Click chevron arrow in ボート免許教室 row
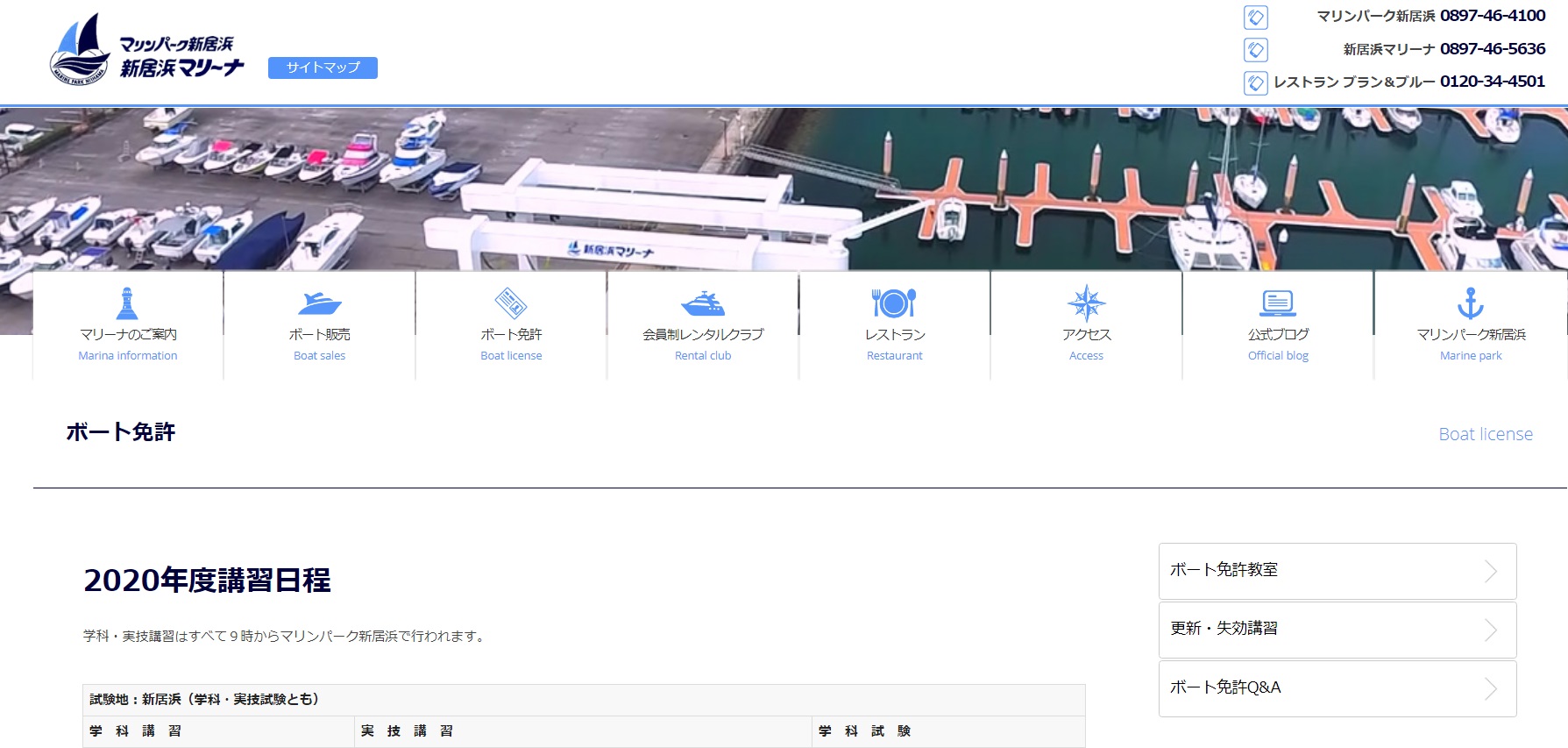The width and height of the screenshot is (1568, 748). (x=1490, y=572)
